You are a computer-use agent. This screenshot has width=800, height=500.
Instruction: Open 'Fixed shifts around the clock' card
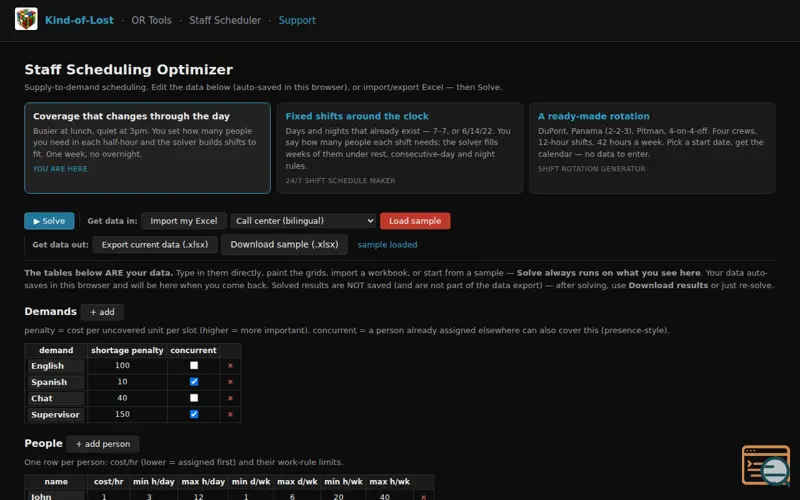click(400, 148)
